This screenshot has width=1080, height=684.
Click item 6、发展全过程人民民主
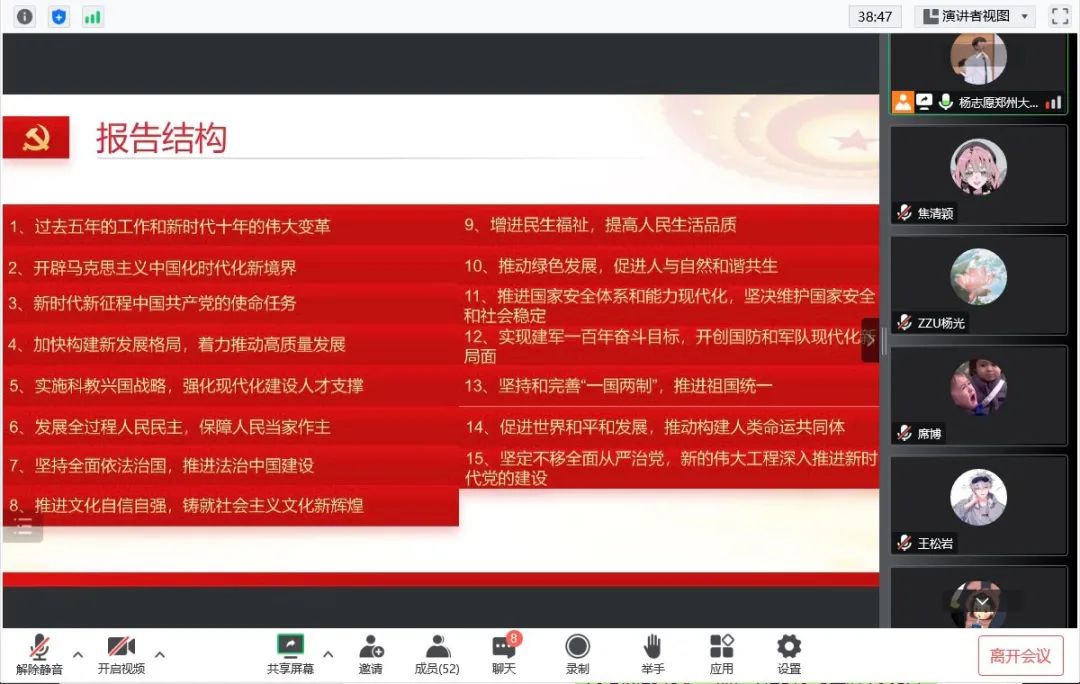[x=169, y=426]
